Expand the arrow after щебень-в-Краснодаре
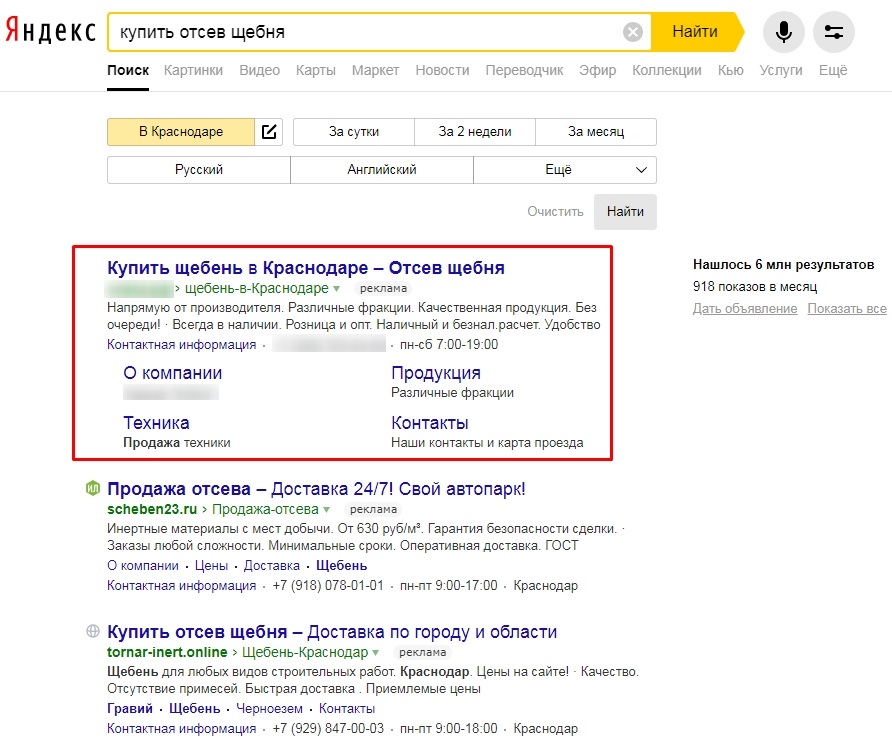 click(x=337, y=289)
